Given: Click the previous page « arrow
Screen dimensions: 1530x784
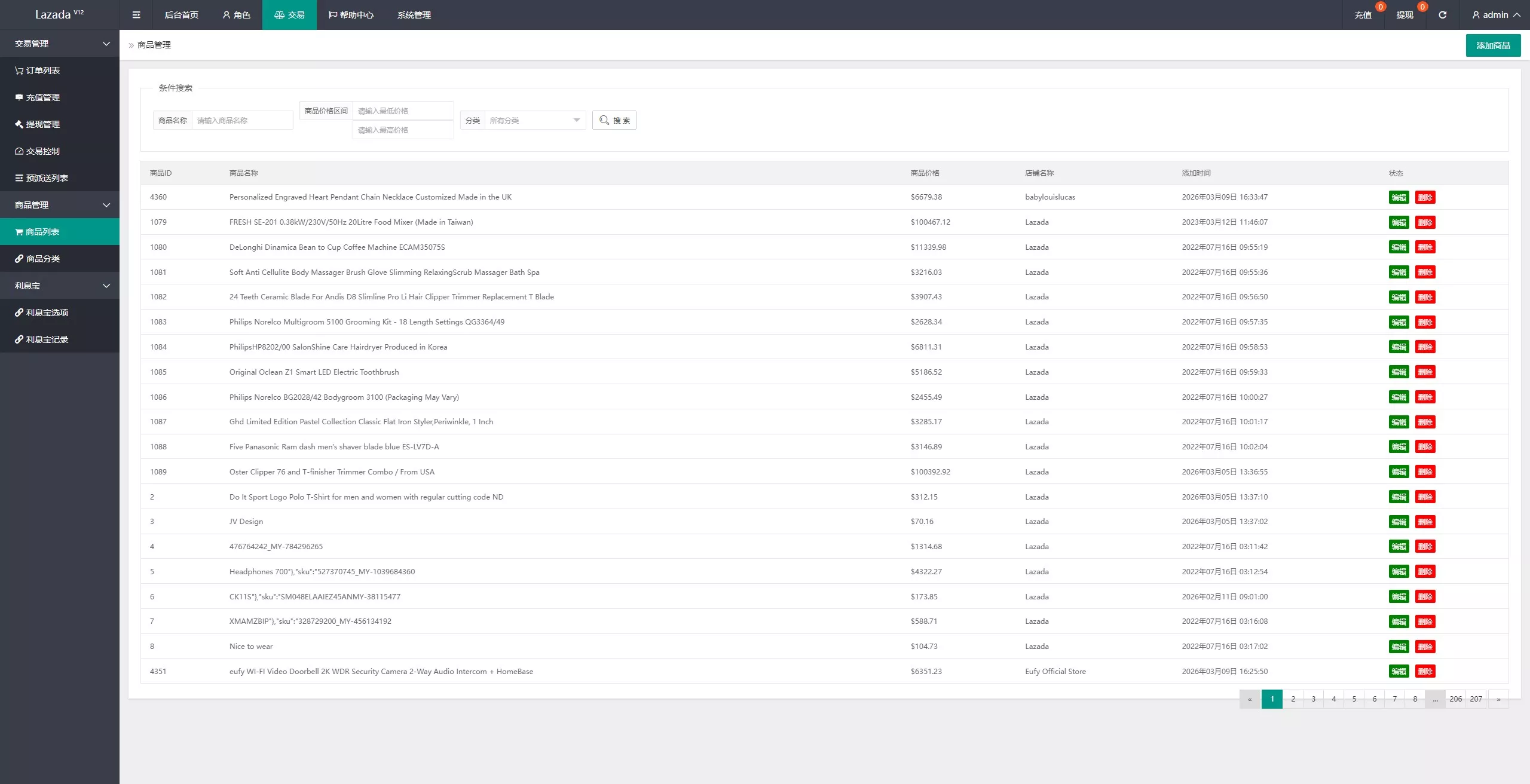Looking at the screenshot, I should coord(1250,699).
